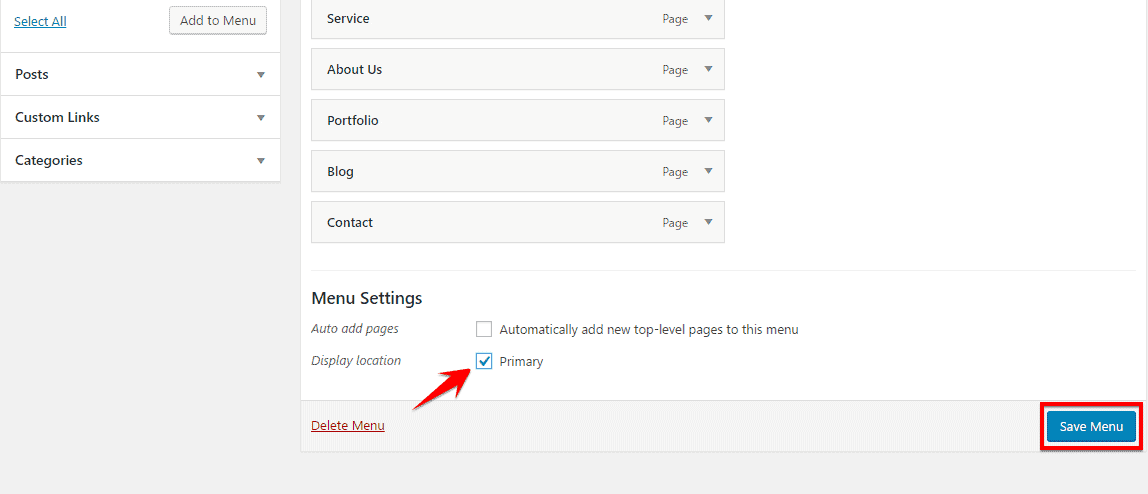Click the Page label on Contact row
The image size is (1148, 494).
pyautogui.click(x=675, y=223)
